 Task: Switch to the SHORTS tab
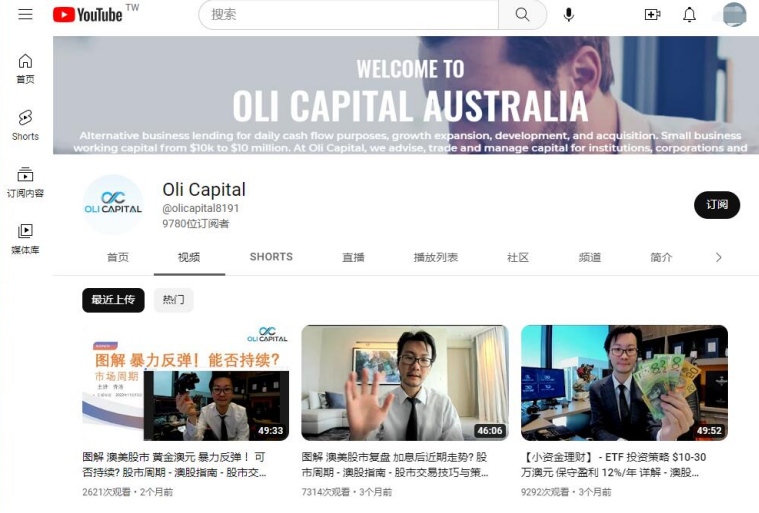tap(271, 257)
